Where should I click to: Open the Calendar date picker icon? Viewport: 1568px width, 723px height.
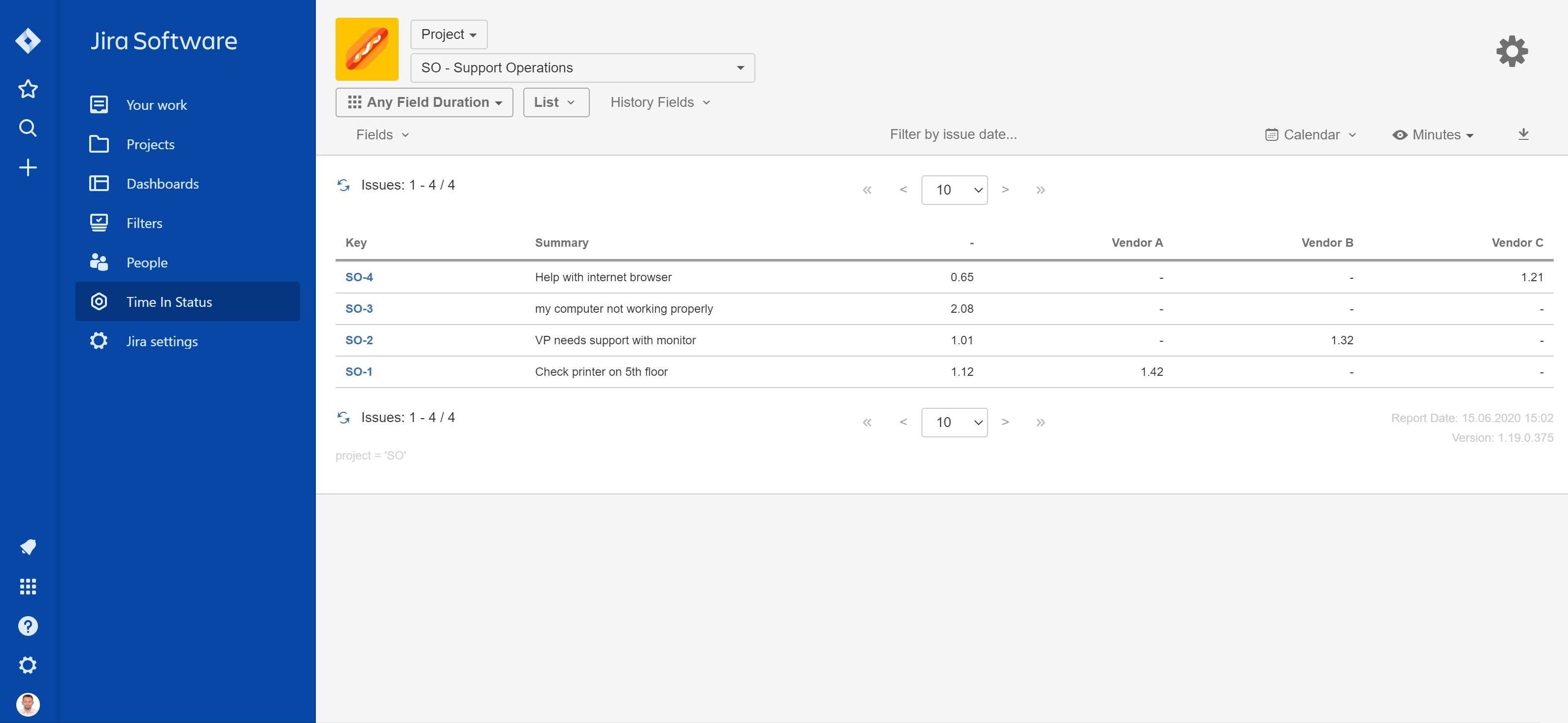click(1272, 134)
